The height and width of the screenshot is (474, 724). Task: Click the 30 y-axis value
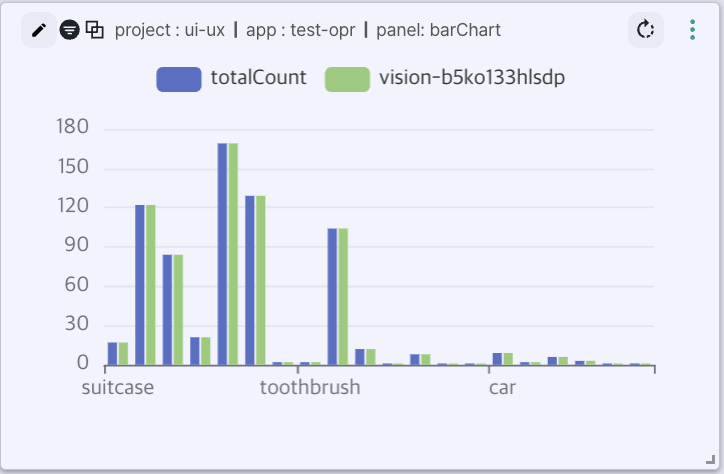(x=76, y=324)
